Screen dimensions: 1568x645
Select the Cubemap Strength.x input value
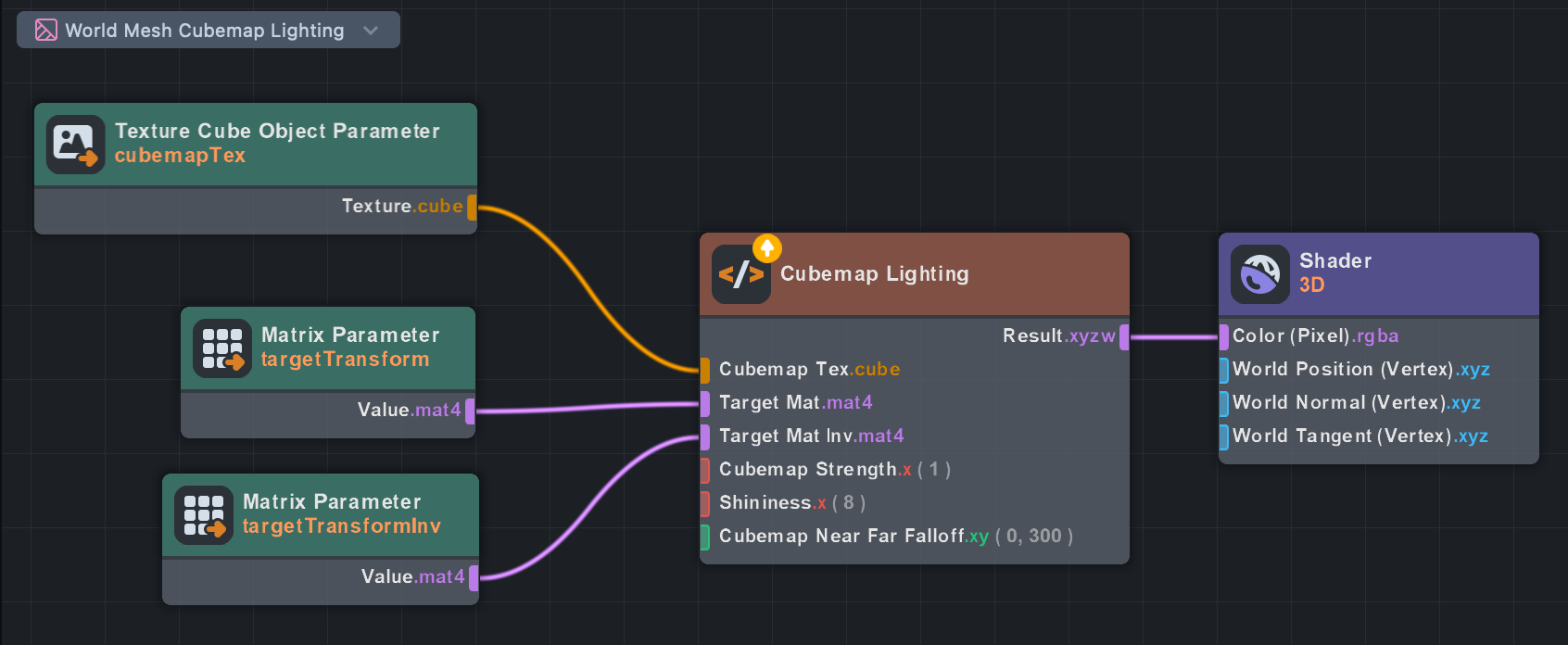point(934,470)
